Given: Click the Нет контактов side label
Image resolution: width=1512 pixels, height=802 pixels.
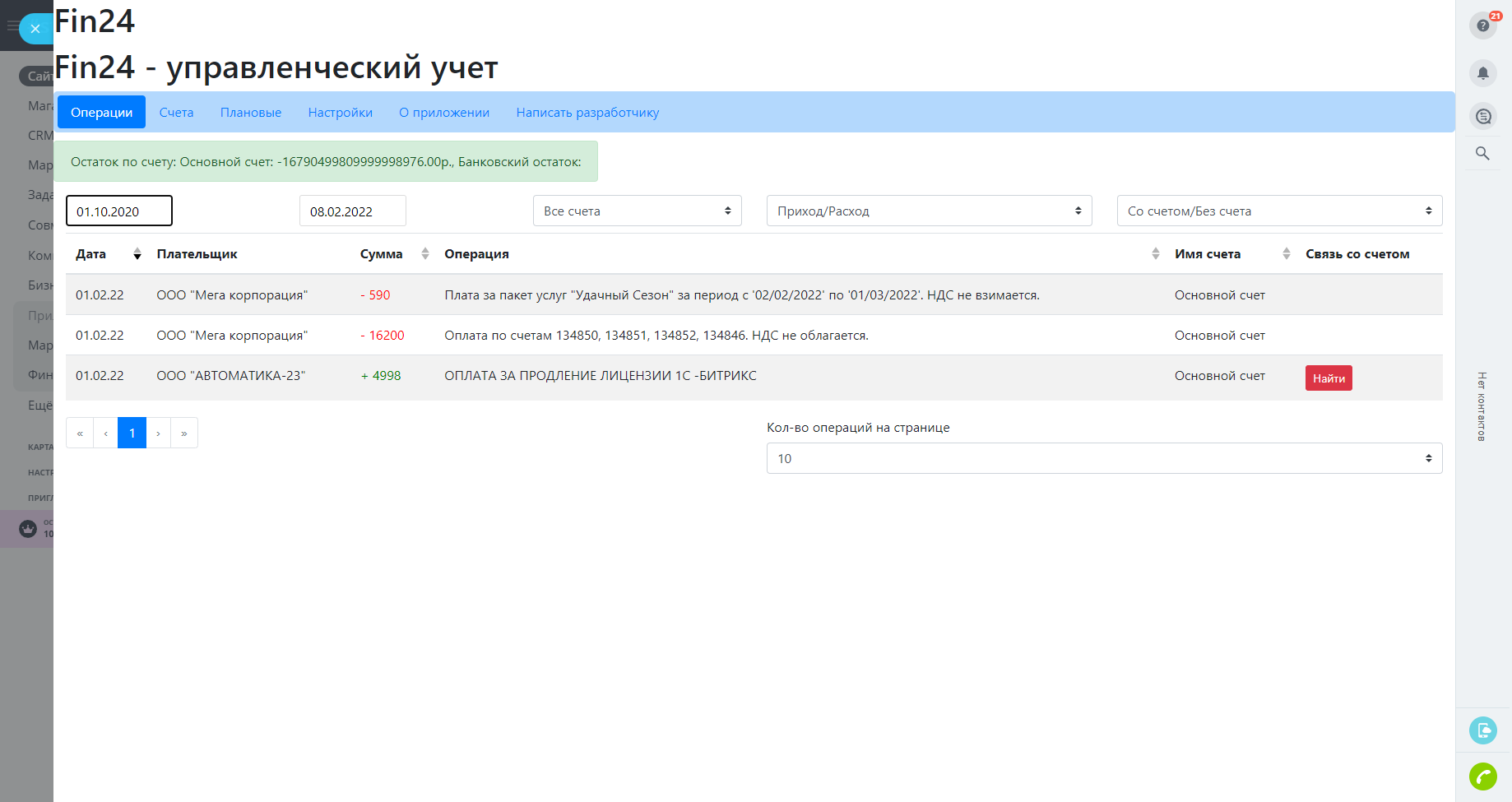Looking at the screenshot, I should tap(1482, 406).
